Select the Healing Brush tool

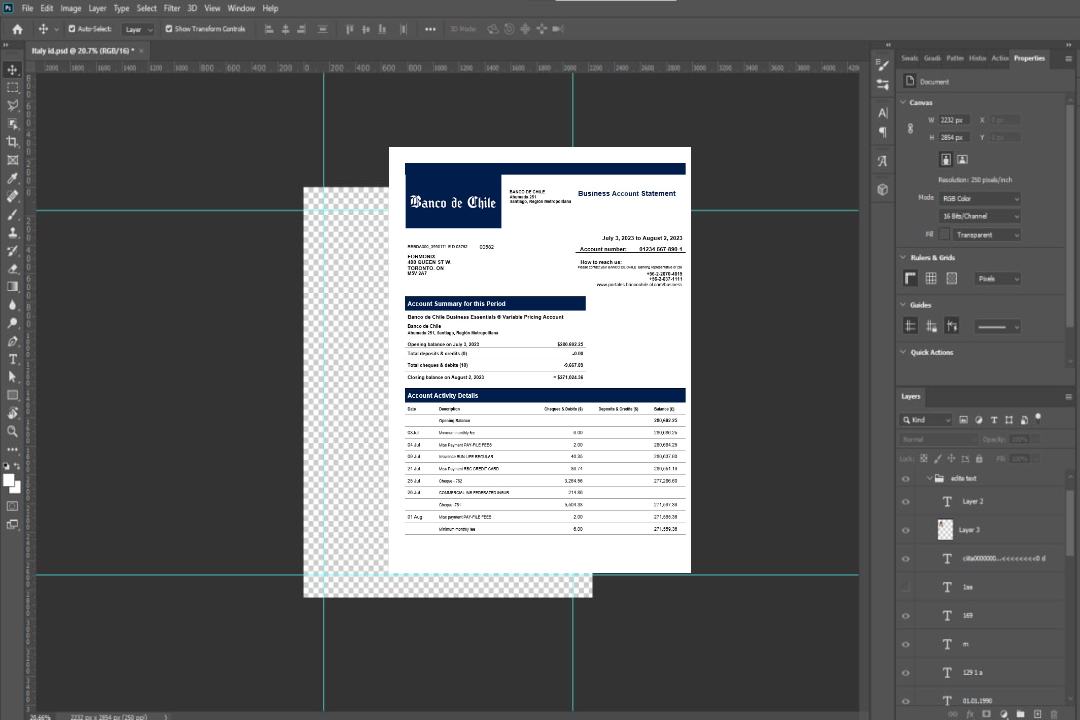pyautogui.click(x=12, y=196)
